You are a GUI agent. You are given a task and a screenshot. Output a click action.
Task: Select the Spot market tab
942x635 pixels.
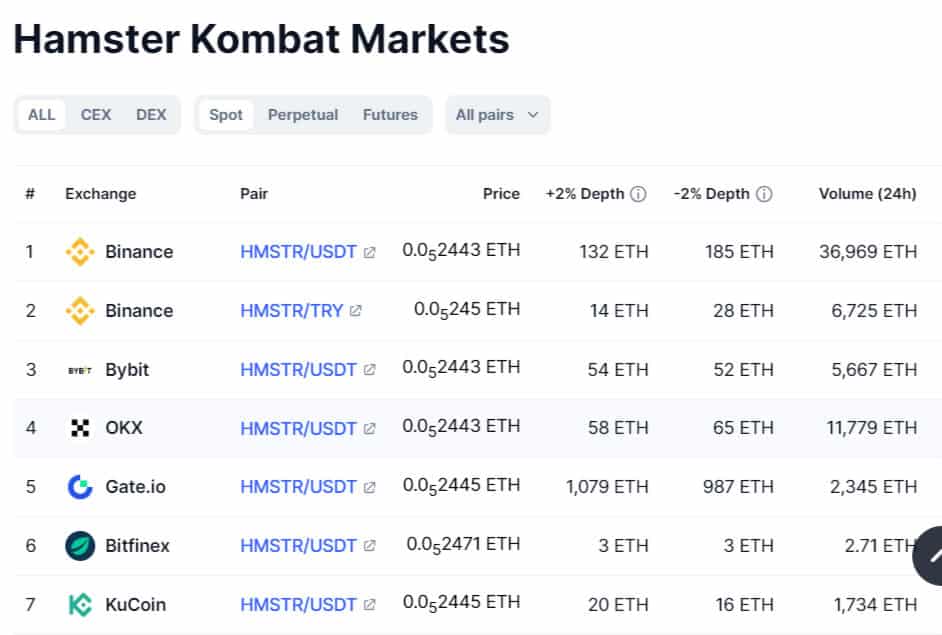click(226, 115)
